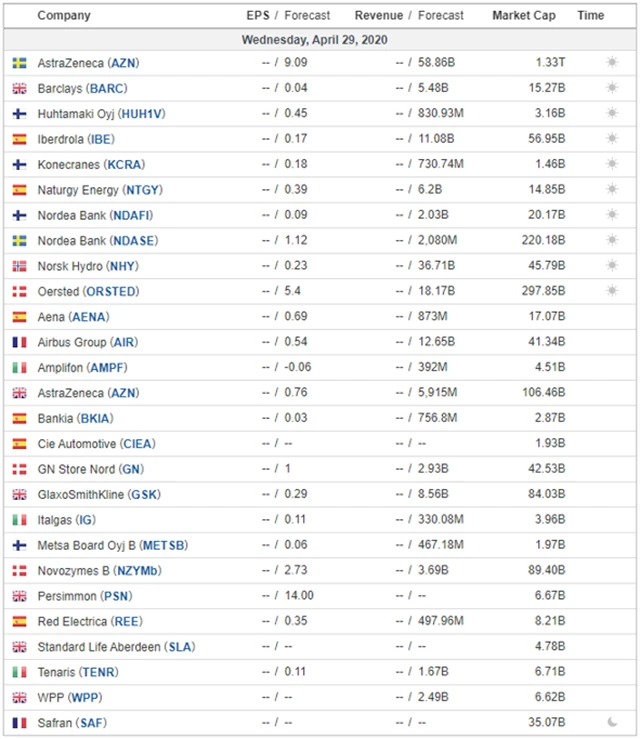Click the Danish flag beside Novozymes B
Image resolution: width=640 pixels, height=739 pixels.
point(19,570)
